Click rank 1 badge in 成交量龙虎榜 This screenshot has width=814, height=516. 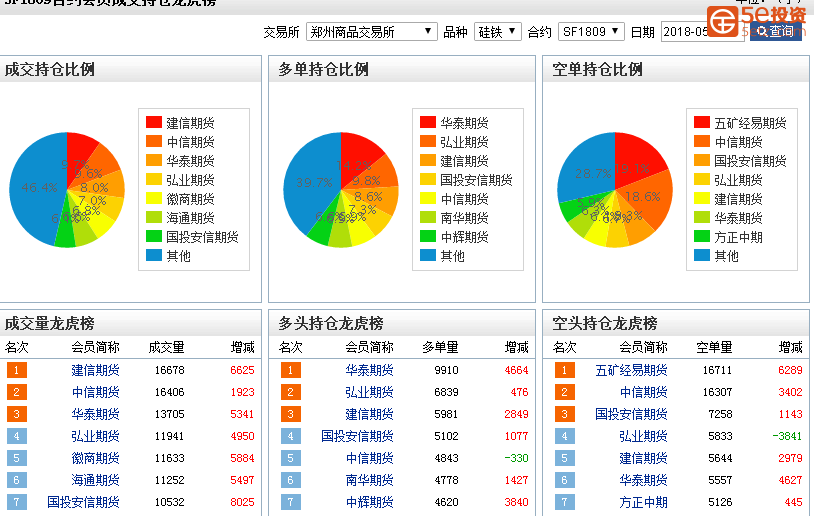pos(17,370)
